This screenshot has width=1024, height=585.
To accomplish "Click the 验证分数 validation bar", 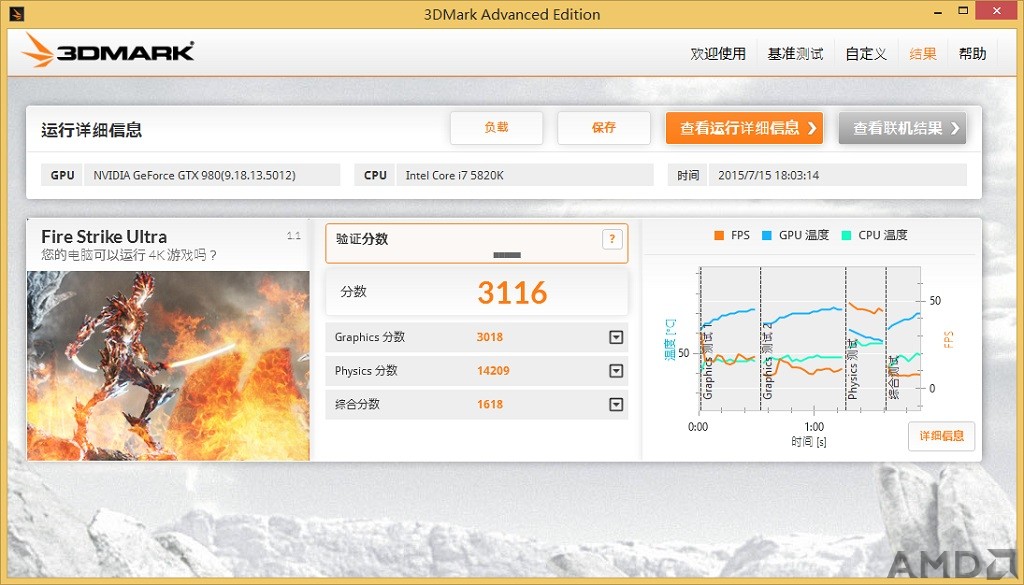I will [x=477, y=244].
